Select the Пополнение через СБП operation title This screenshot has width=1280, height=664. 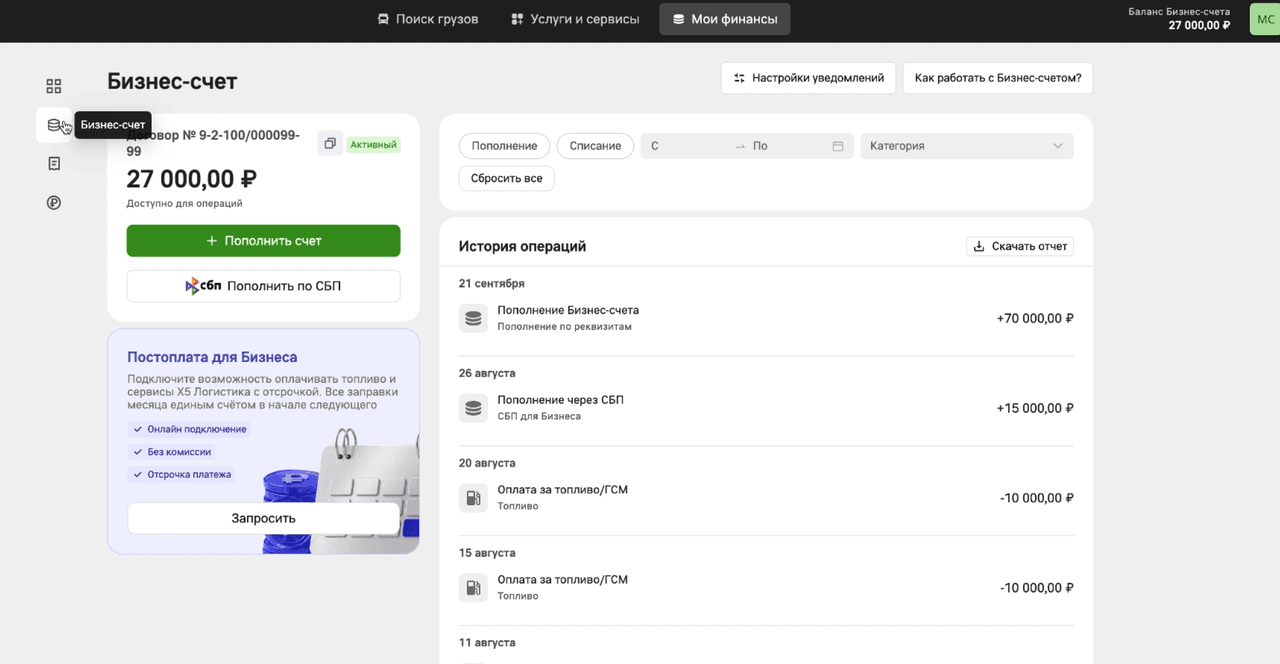pos(560,400)
